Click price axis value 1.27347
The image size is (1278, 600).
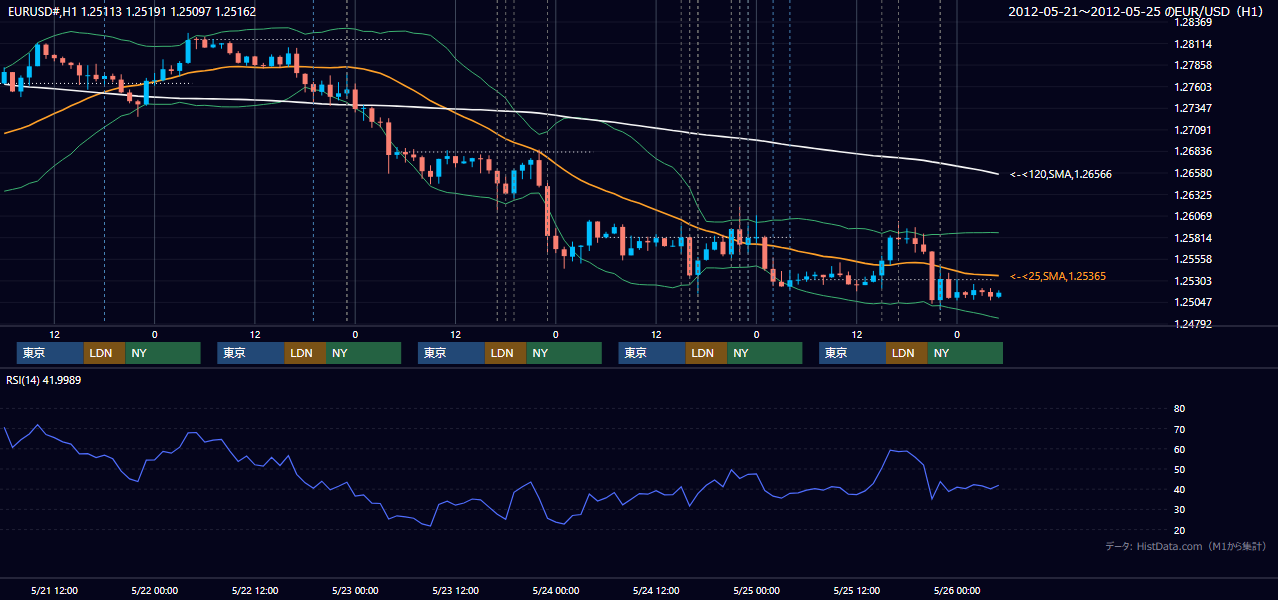point(1192,108)
